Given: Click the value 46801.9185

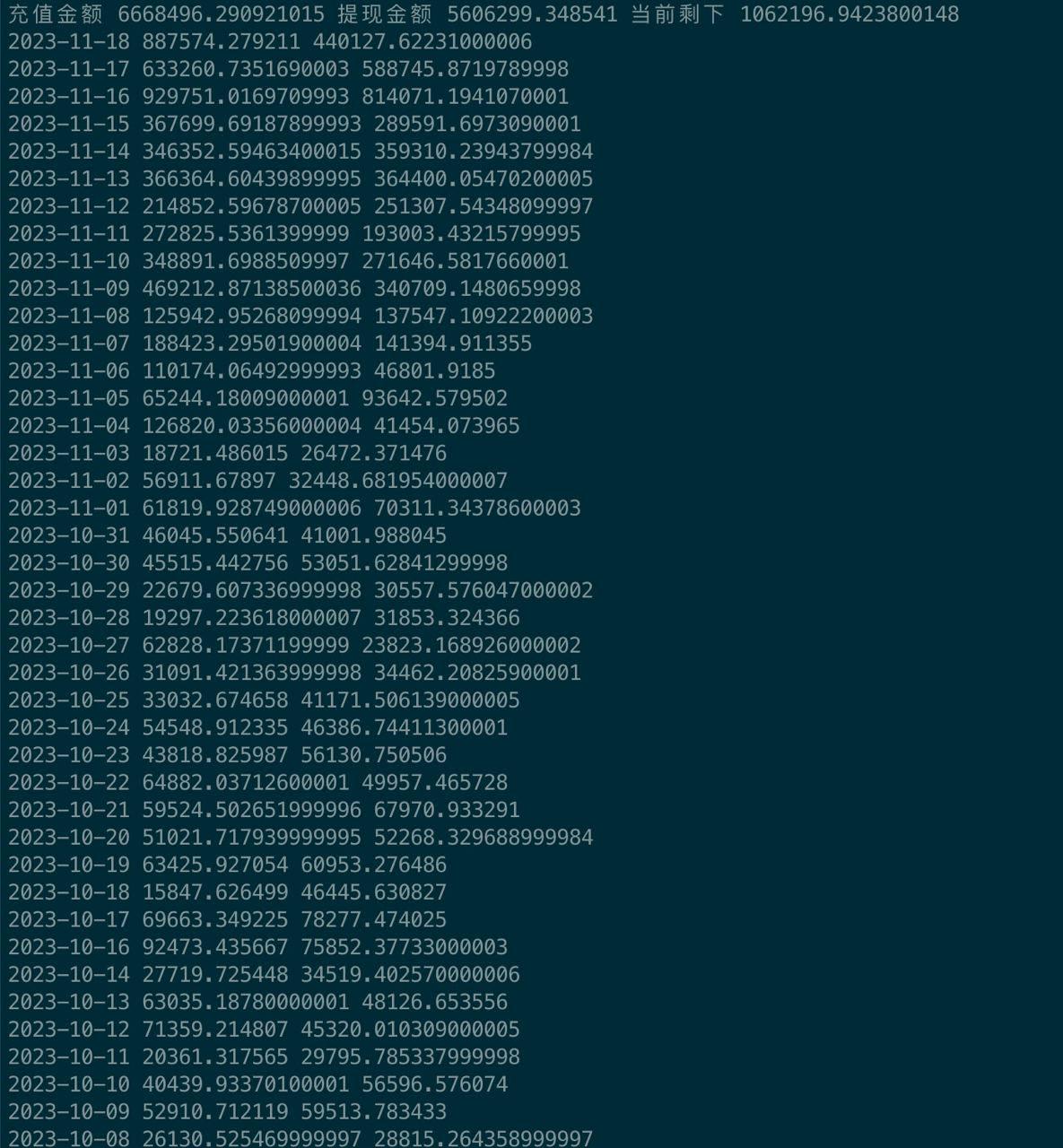Looking at the screenshot, I should [x=435, y=371].
